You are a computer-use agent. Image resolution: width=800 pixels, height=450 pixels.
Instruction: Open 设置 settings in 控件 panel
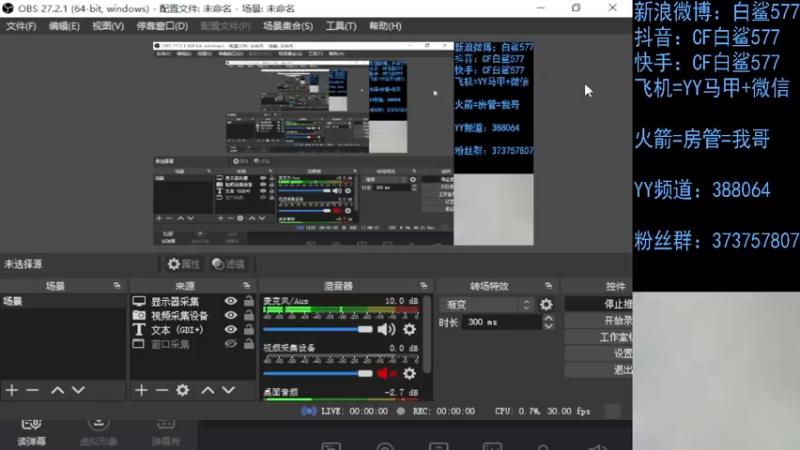click(x=598, y=353)
